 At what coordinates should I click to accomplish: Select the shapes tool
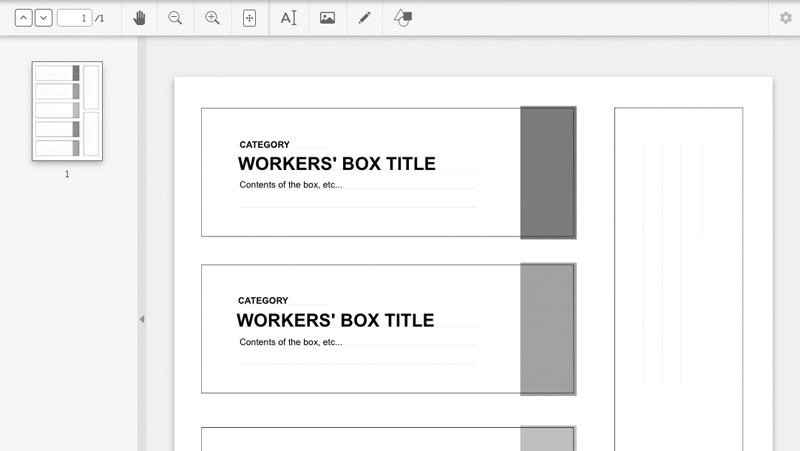[x=402, y=18]
